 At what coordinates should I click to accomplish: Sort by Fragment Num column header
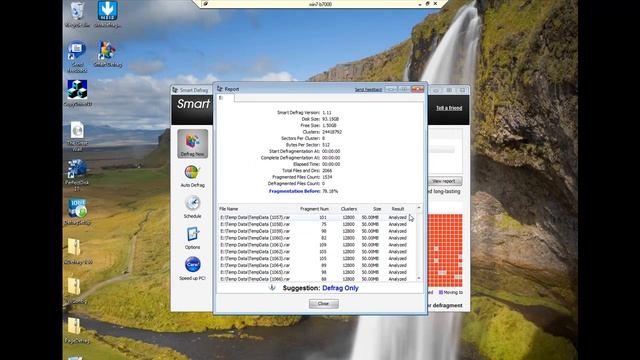(314, 209)
